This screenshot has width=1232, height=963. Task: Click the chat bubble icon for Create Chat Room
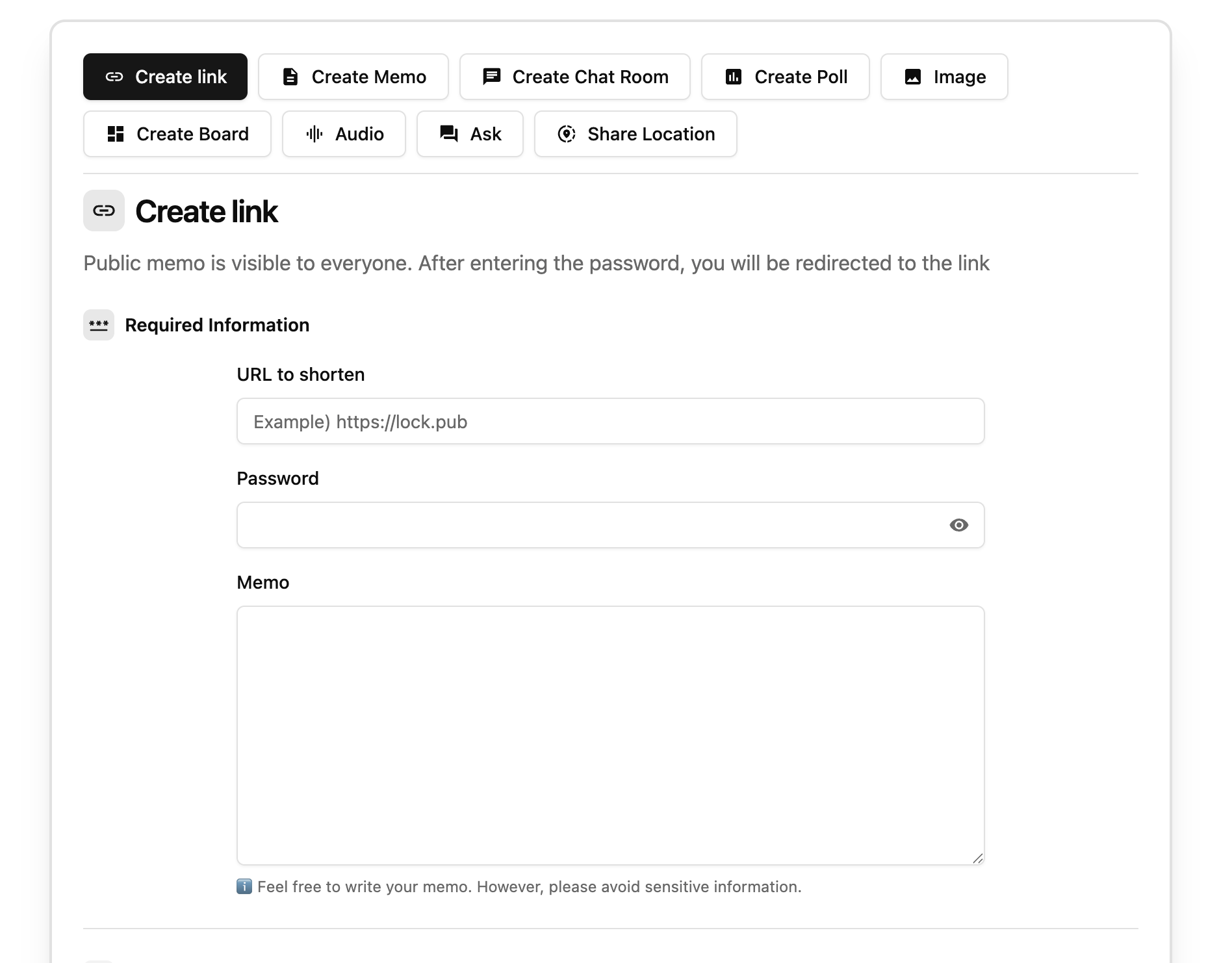[491, 76]
